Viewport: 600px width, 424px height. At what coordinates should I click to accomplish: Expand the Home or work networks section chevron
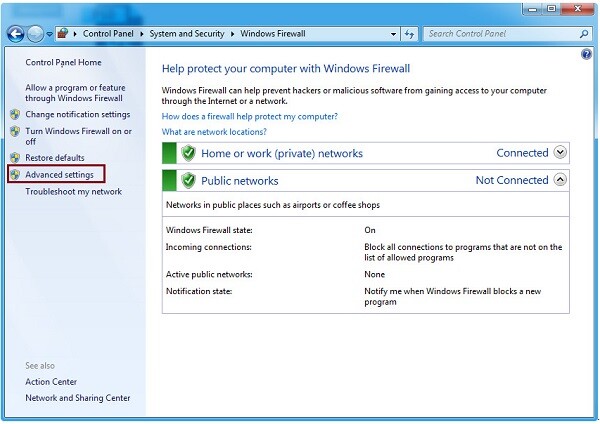[560, 152]
